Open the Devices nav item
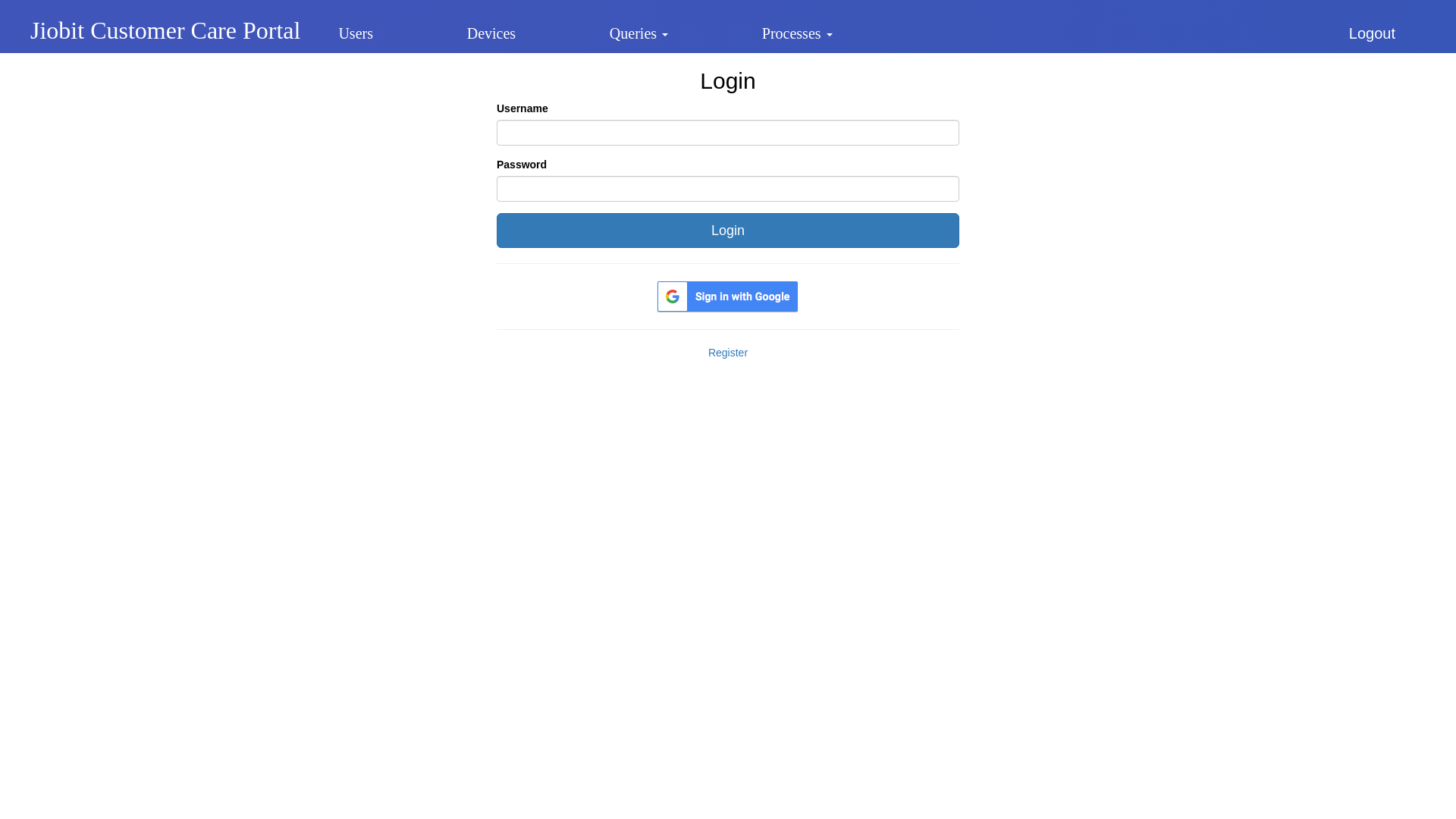Screen dimensions: 1456x819 (491, 33)
